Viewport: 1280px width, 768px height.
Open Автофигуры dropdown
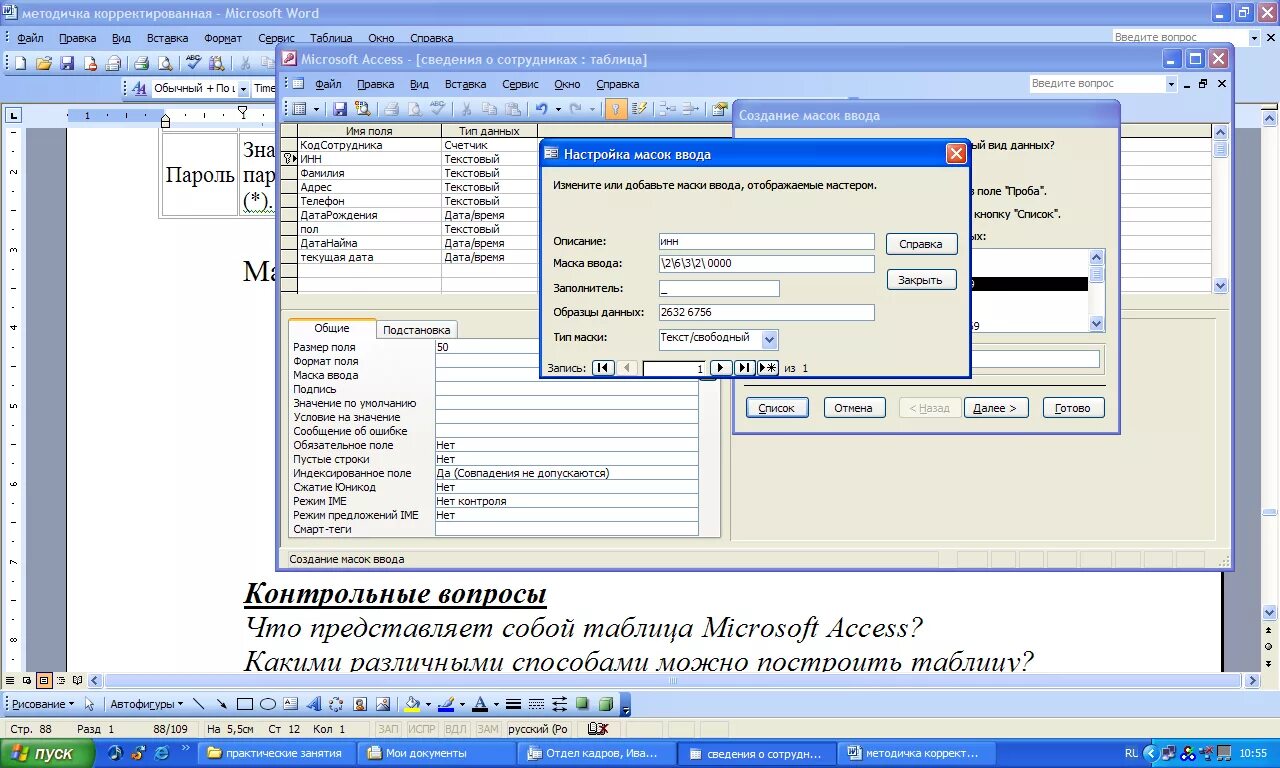click(147, 704)
